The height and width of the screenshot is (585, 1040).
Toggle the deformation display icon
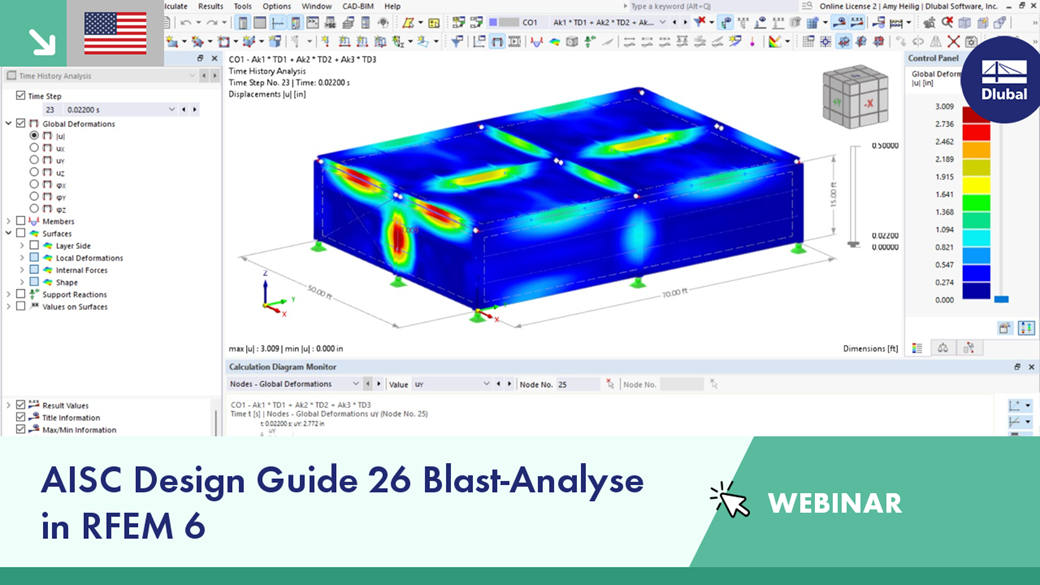(497, 42)
